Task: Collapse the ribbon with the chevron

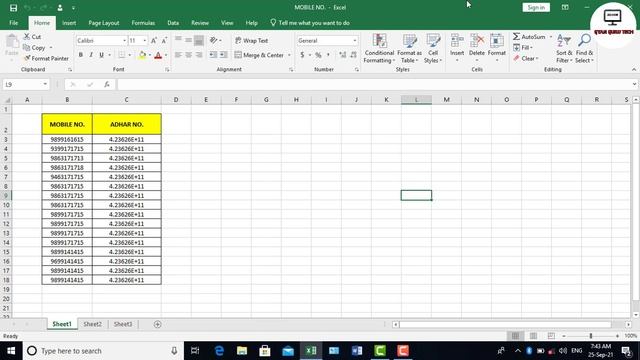Action: point(633,69)
